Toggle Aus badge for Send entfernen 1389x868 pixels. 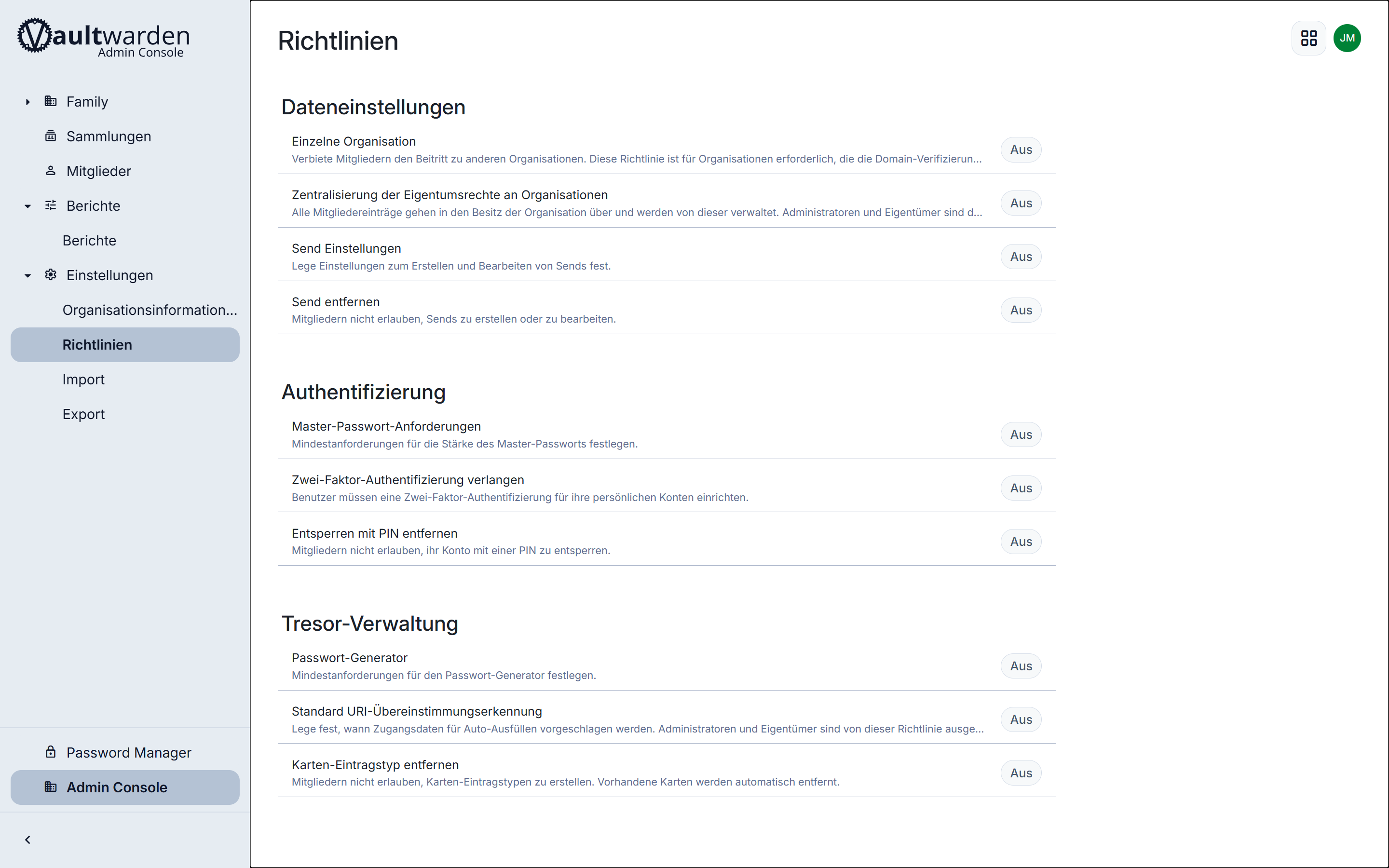point(1021,310)
